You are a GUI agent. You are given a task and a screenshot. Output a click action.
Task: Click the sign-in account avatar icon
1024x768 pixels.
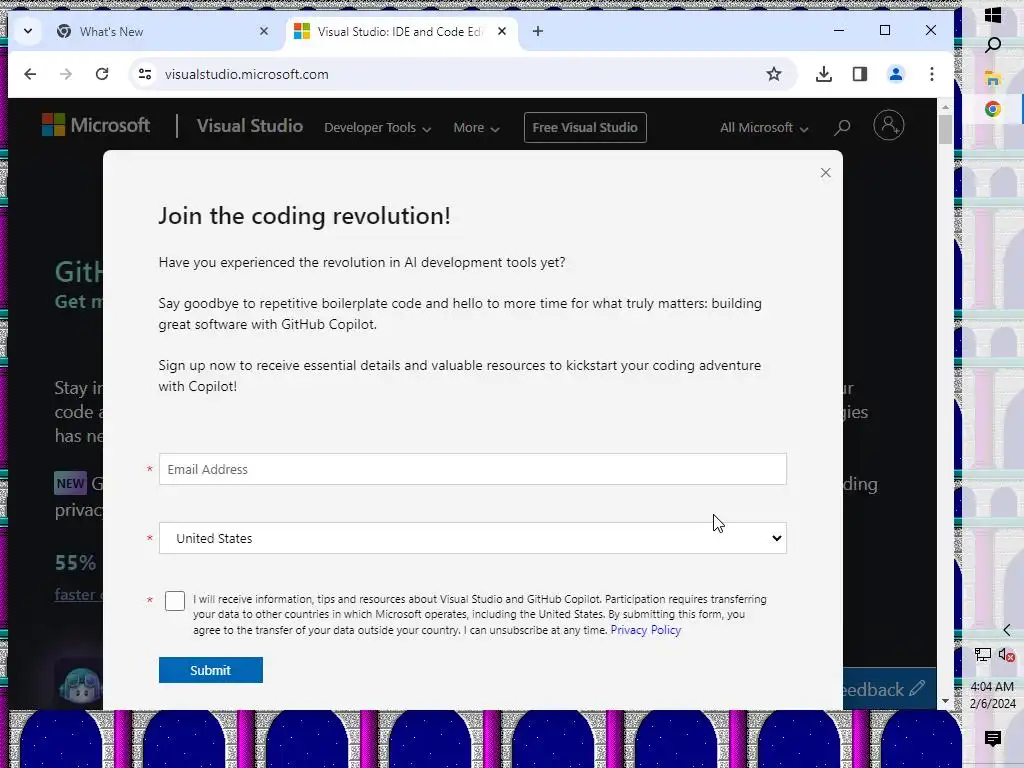(889, 125)
